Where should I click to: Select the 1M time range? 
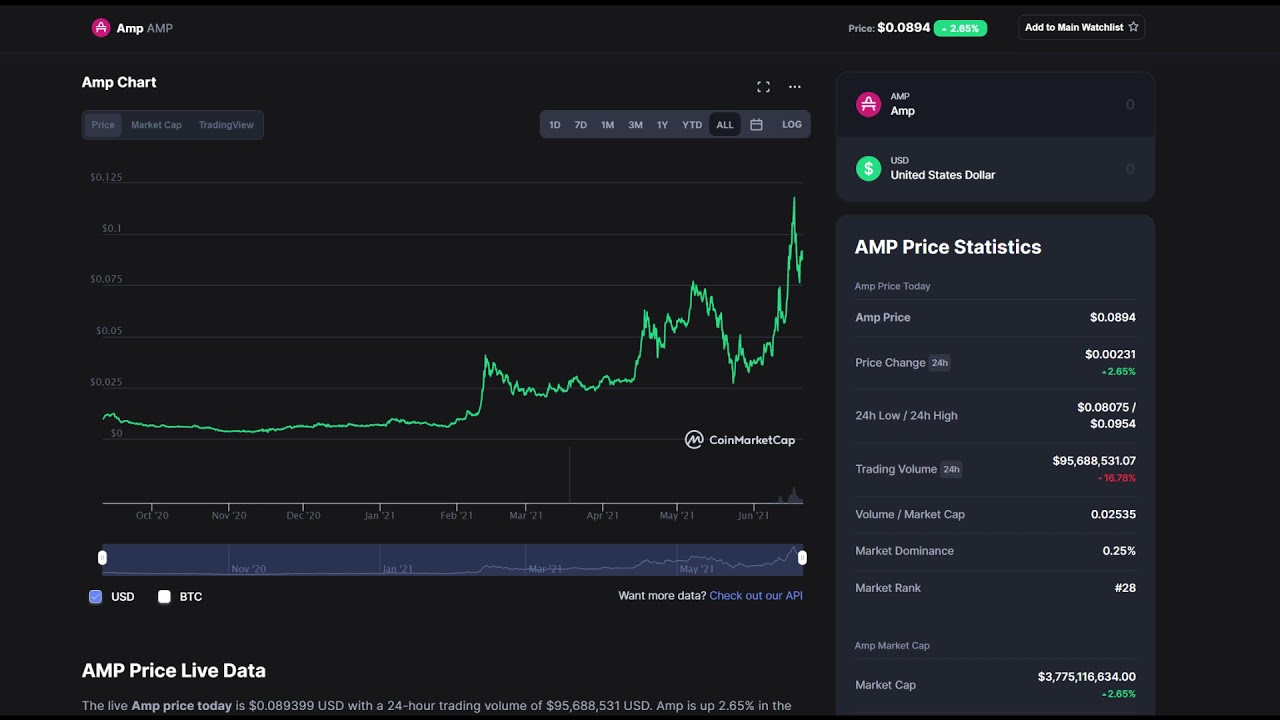[x=607, y=125]
